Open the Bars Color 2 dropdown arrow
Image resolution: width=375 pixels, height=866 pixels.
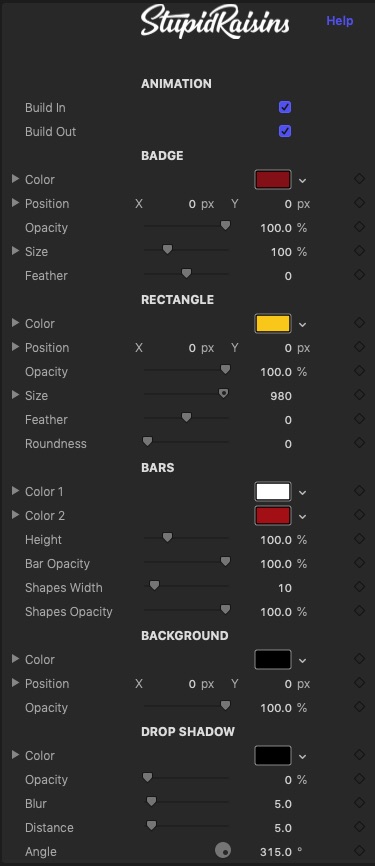302,516
